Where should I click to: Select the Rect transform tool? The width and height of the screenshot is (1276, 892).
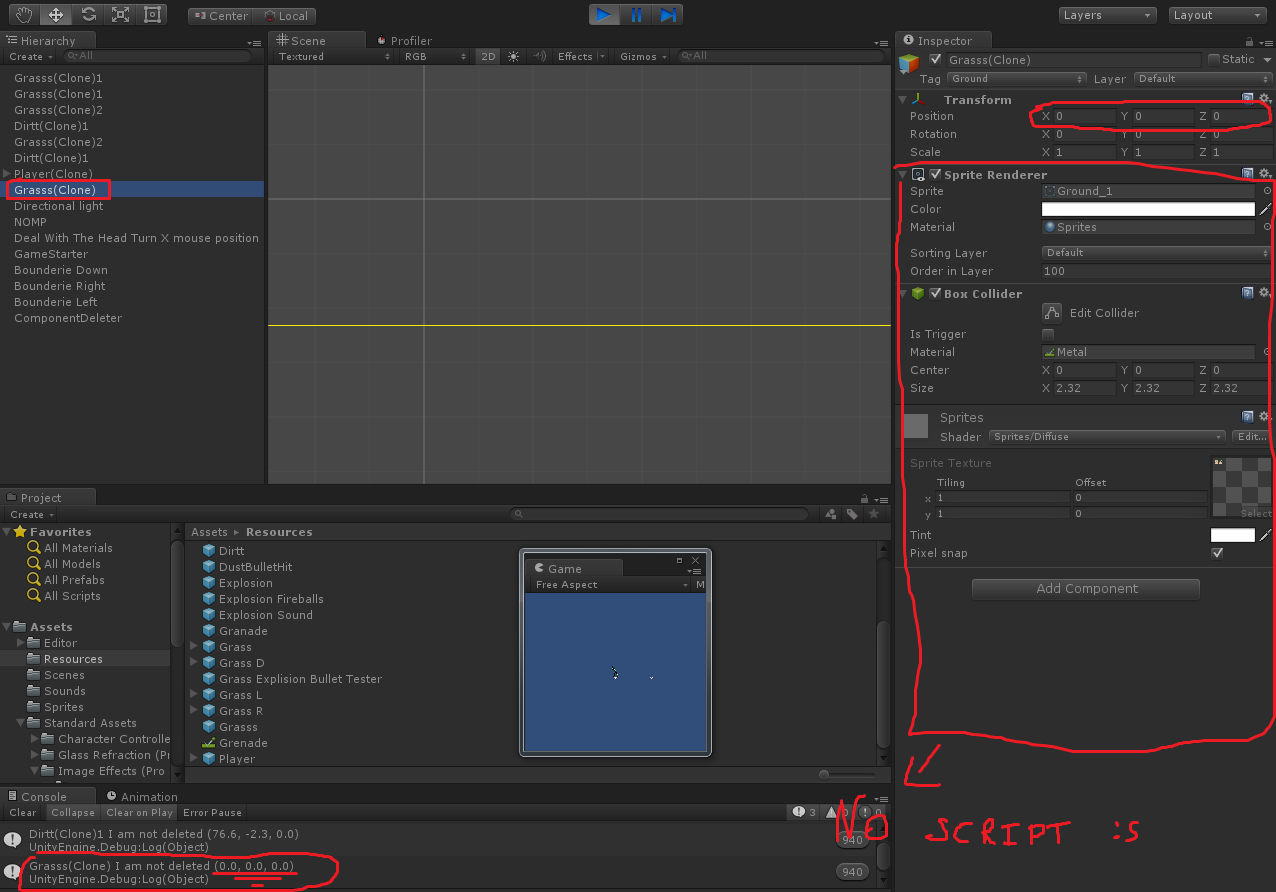(x=151, y=15)
